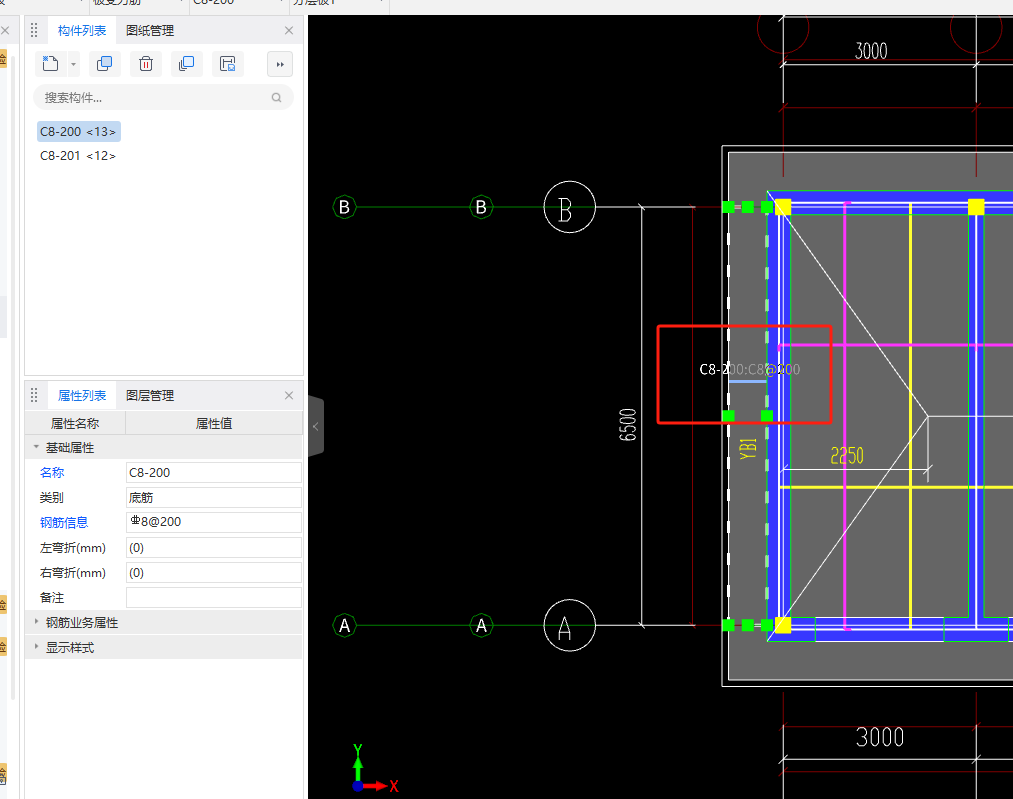Viewport: 1013px width, 799px height.
Task: Click the large axis bubble B
Action: point(569,207)
